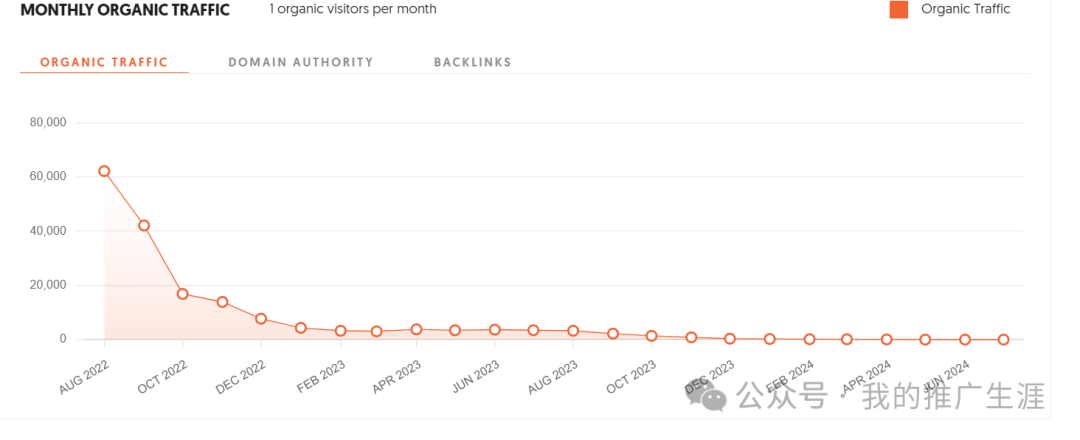
Task: Open the Backlinks tab
Action: [x=472, y=62]
